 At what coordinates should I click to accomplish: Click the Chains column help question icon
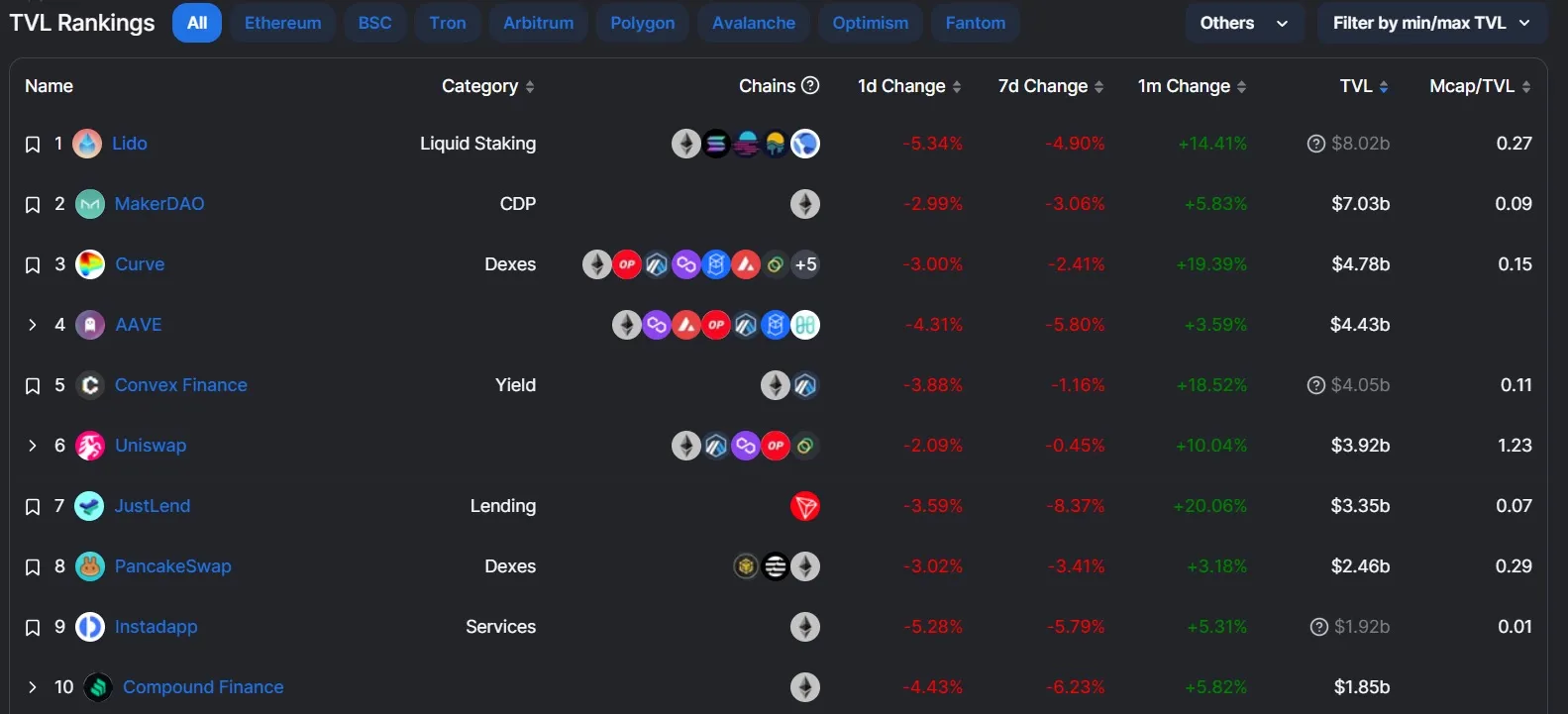[810, 86]
